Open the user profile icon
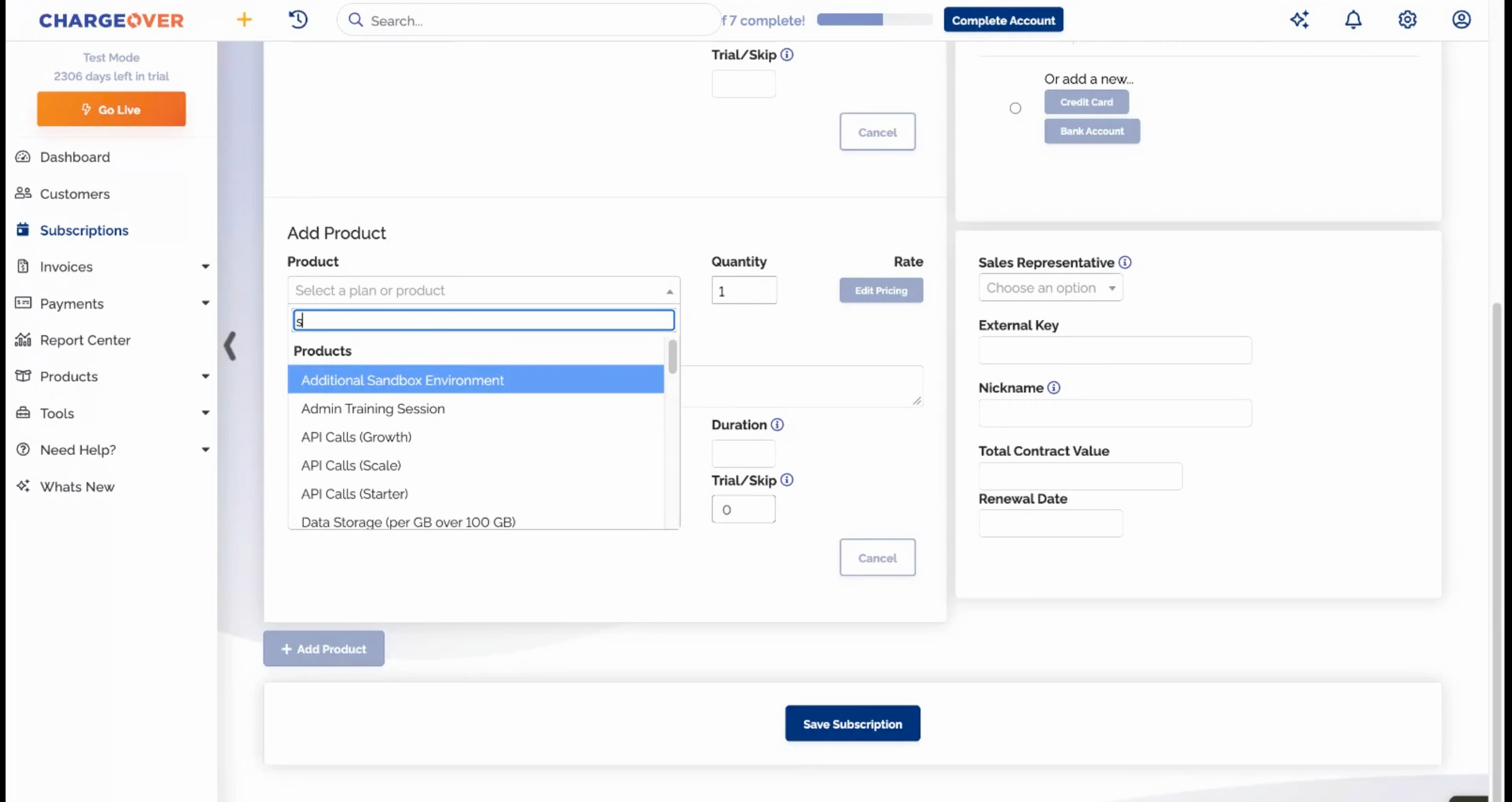This screenshot has height=802, width=1512. click(1462, 19)
